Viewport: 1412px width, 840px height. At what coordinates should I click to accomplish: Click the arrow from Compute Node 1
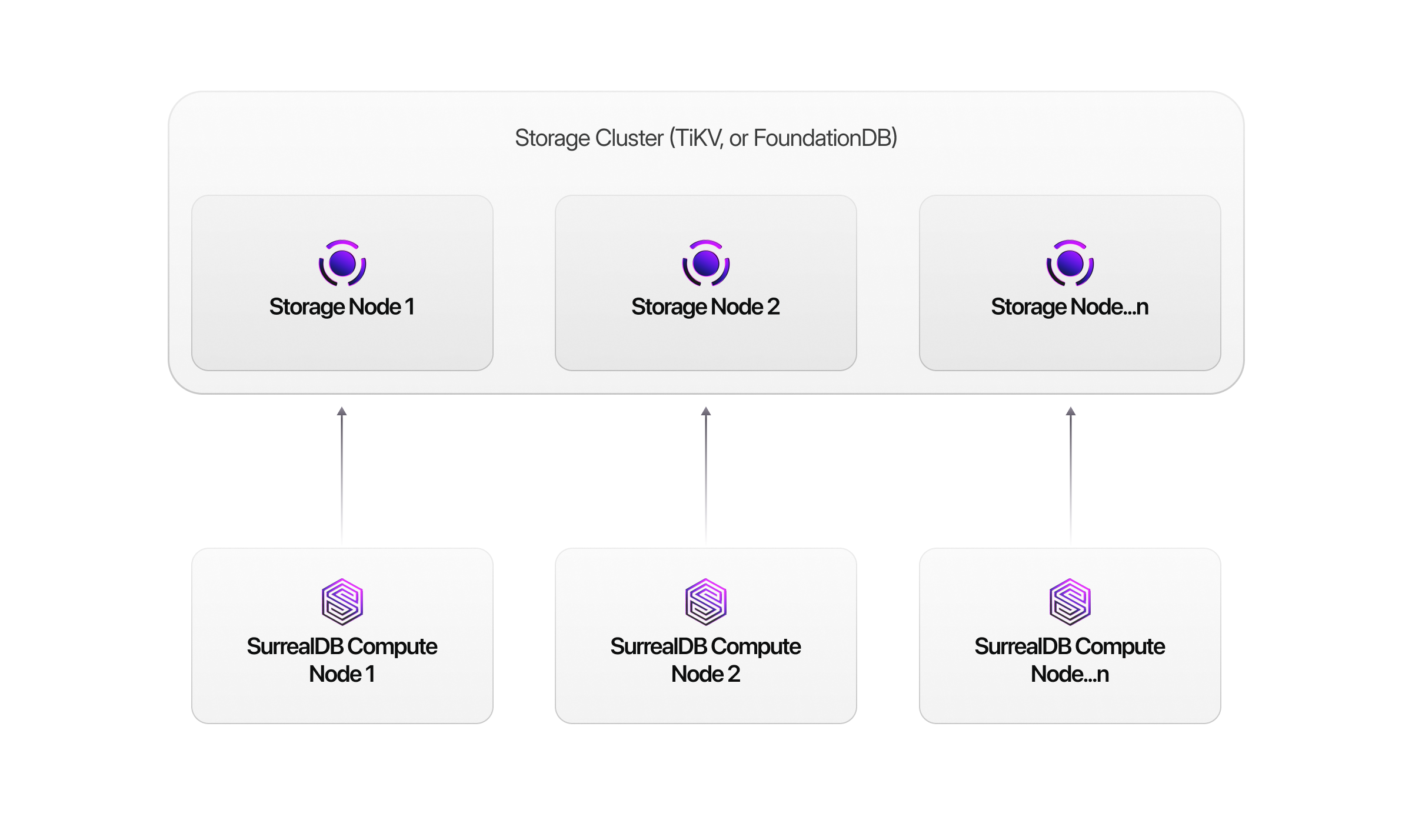click(342, 471)
